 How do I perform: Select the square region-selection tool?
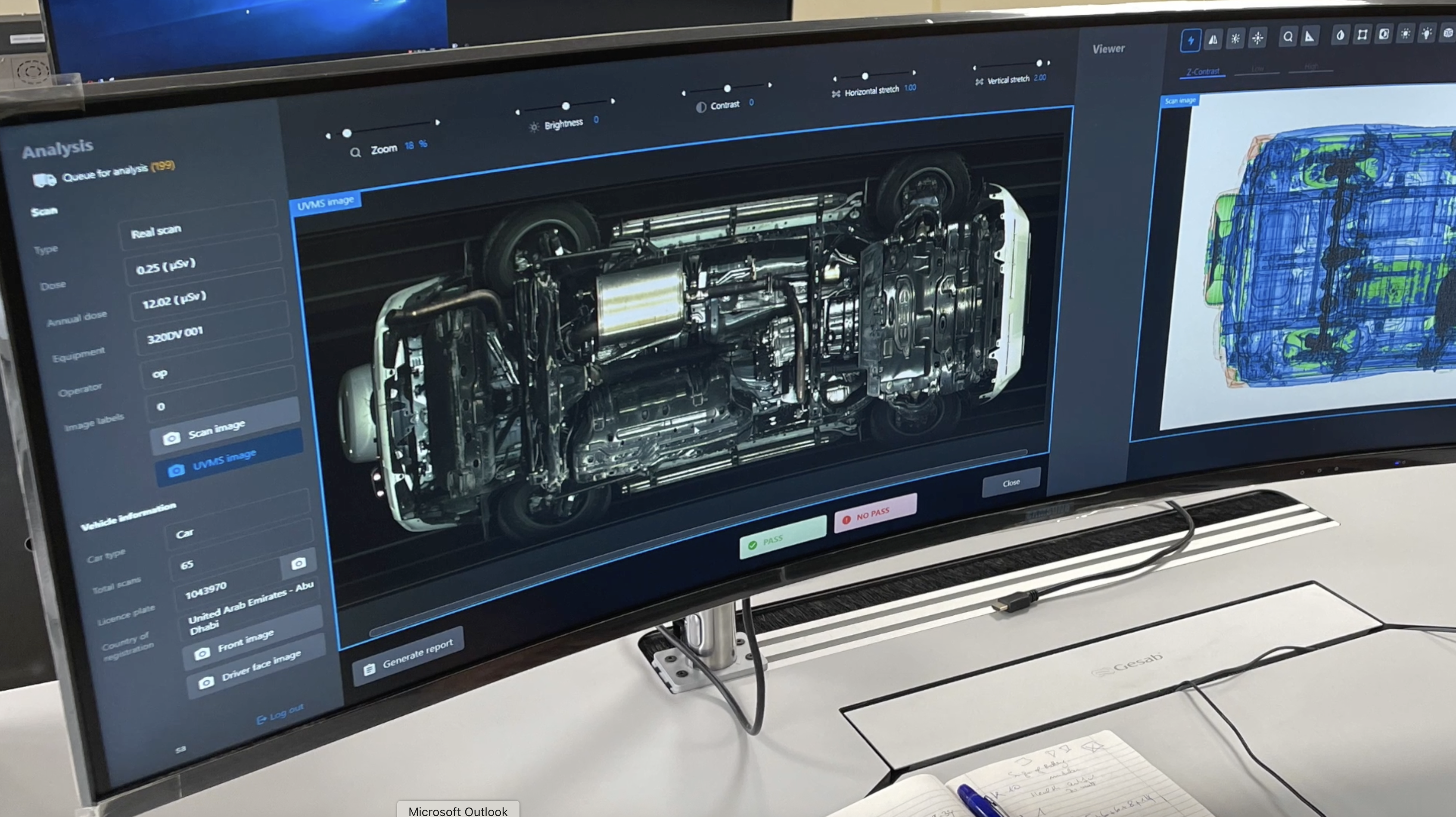point(1362,34)
